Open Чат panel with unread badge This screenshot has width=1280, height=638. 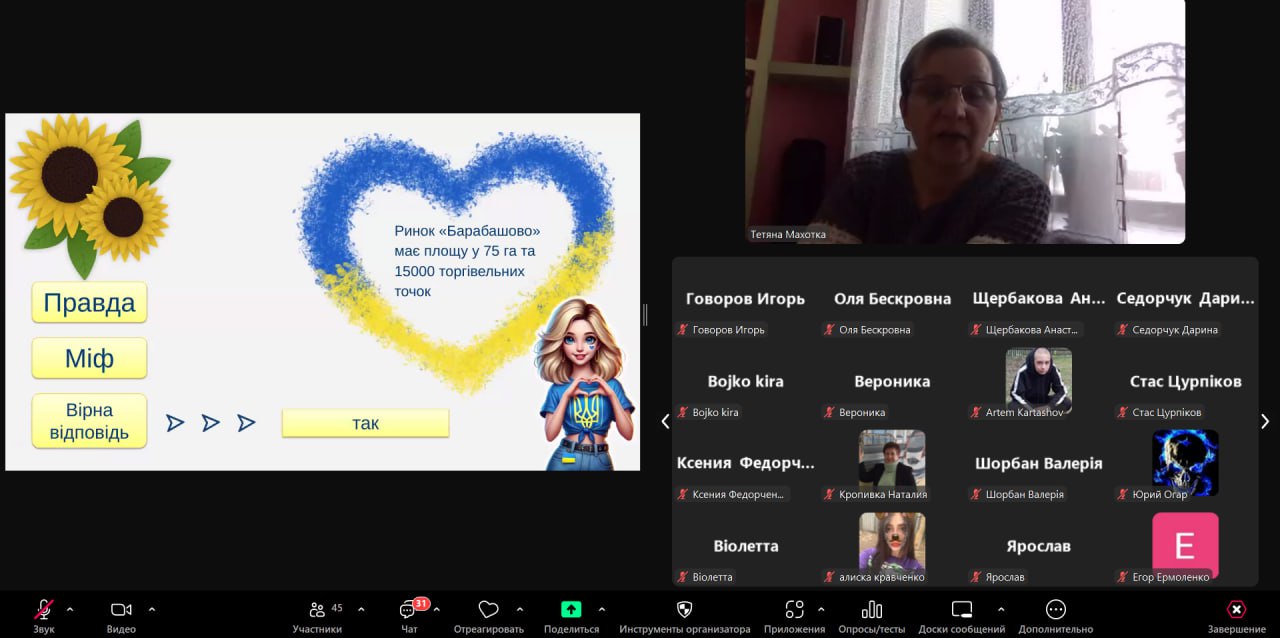[x=410, y=616]
